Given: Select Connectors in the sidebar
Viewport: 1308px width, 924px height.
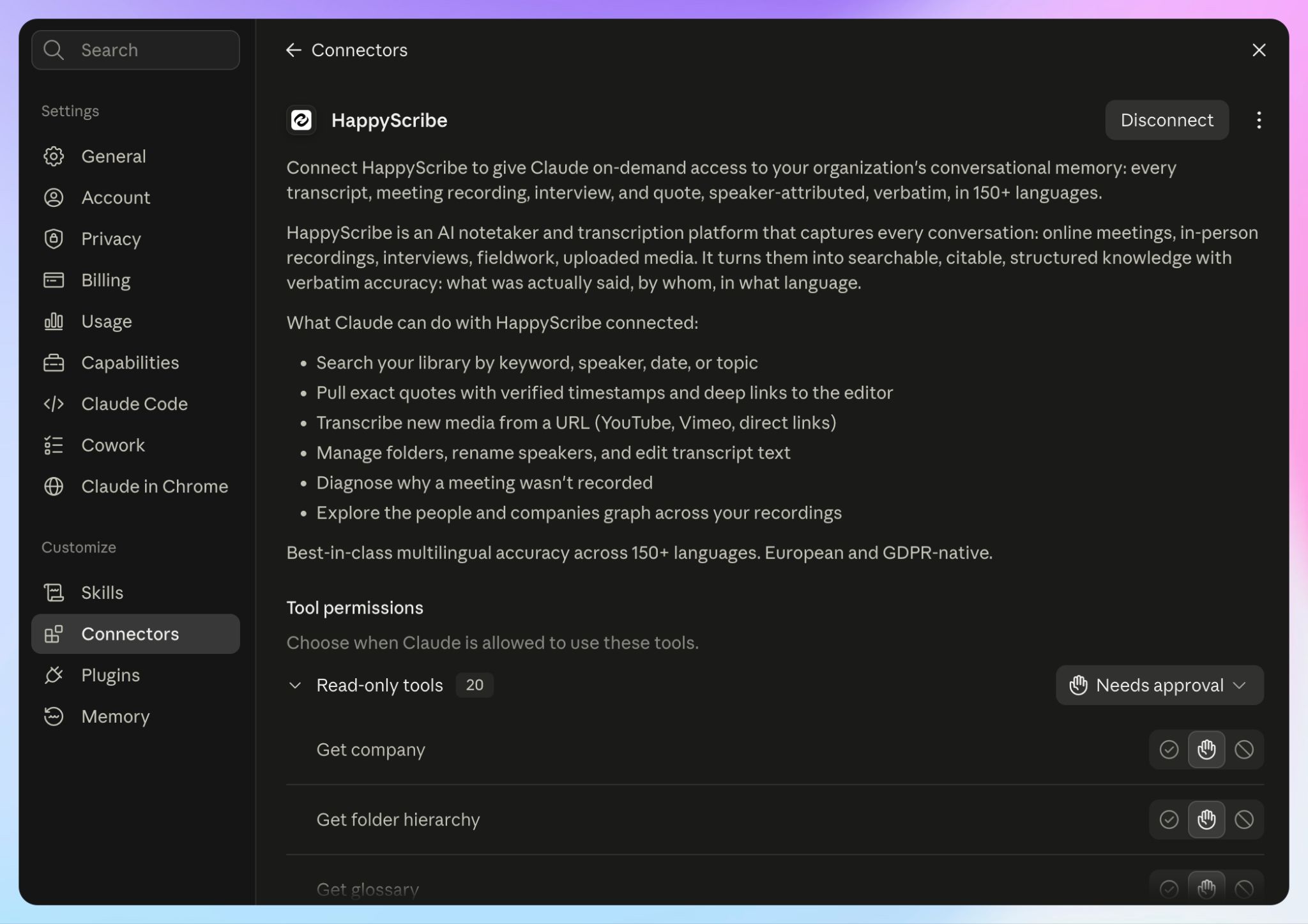Looking at the screenshot, I should pos(135,634).
